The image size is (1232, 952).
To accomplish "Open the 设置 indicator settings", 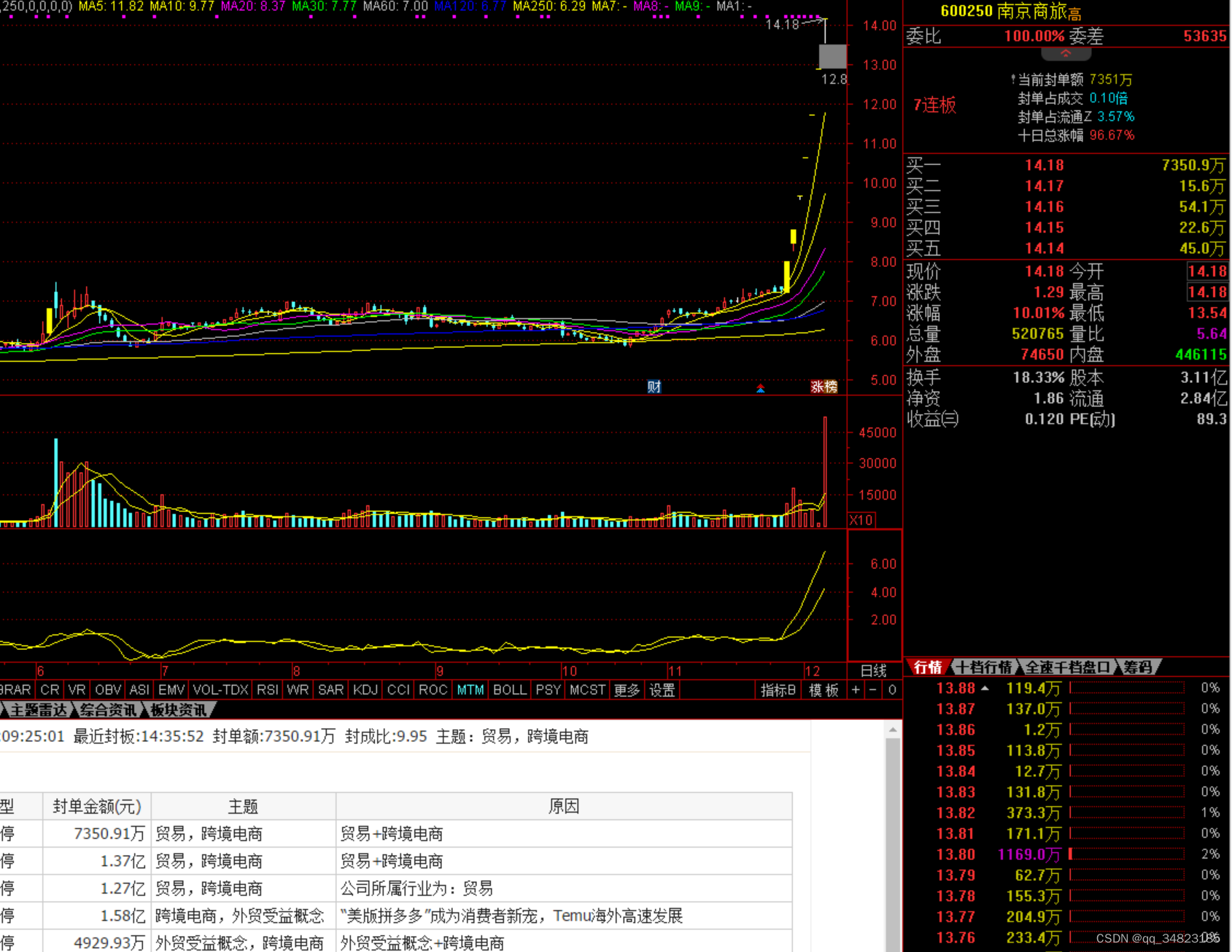I will pos(662,689).
